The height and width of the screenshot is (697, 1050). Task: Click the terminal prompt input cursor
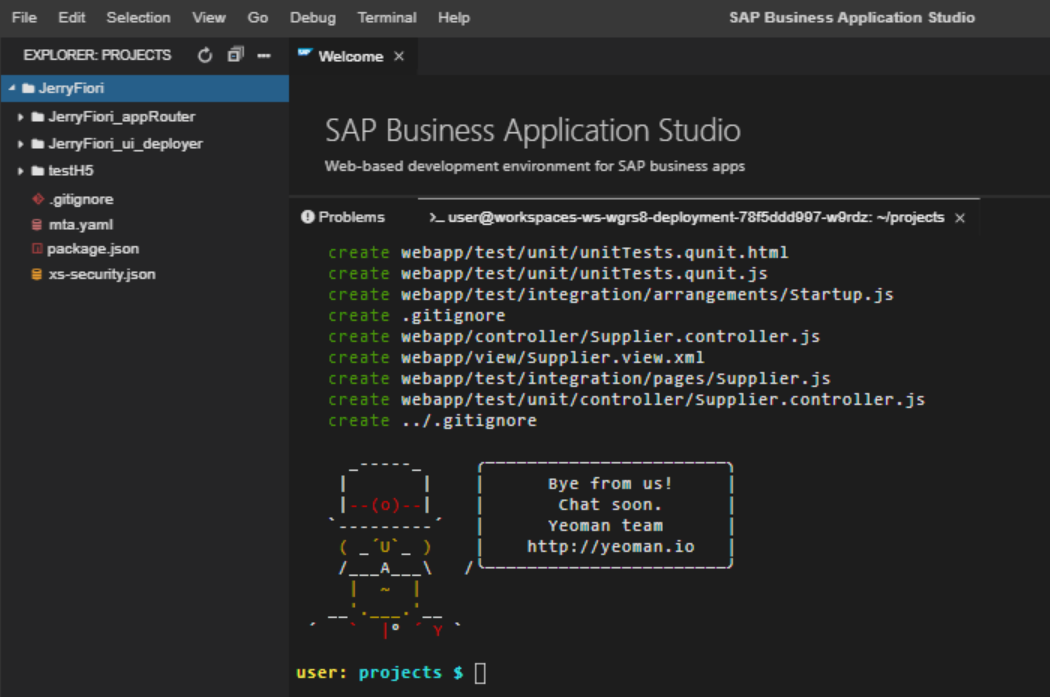[x=480, y=672]
